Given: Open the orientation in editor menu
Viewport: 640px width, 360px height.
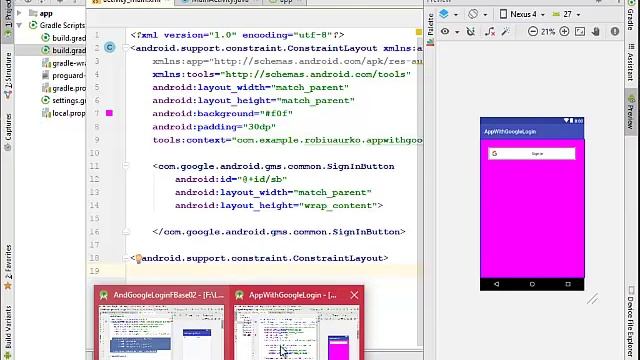Looking at the screenshot, I should [x=478, y=14].
